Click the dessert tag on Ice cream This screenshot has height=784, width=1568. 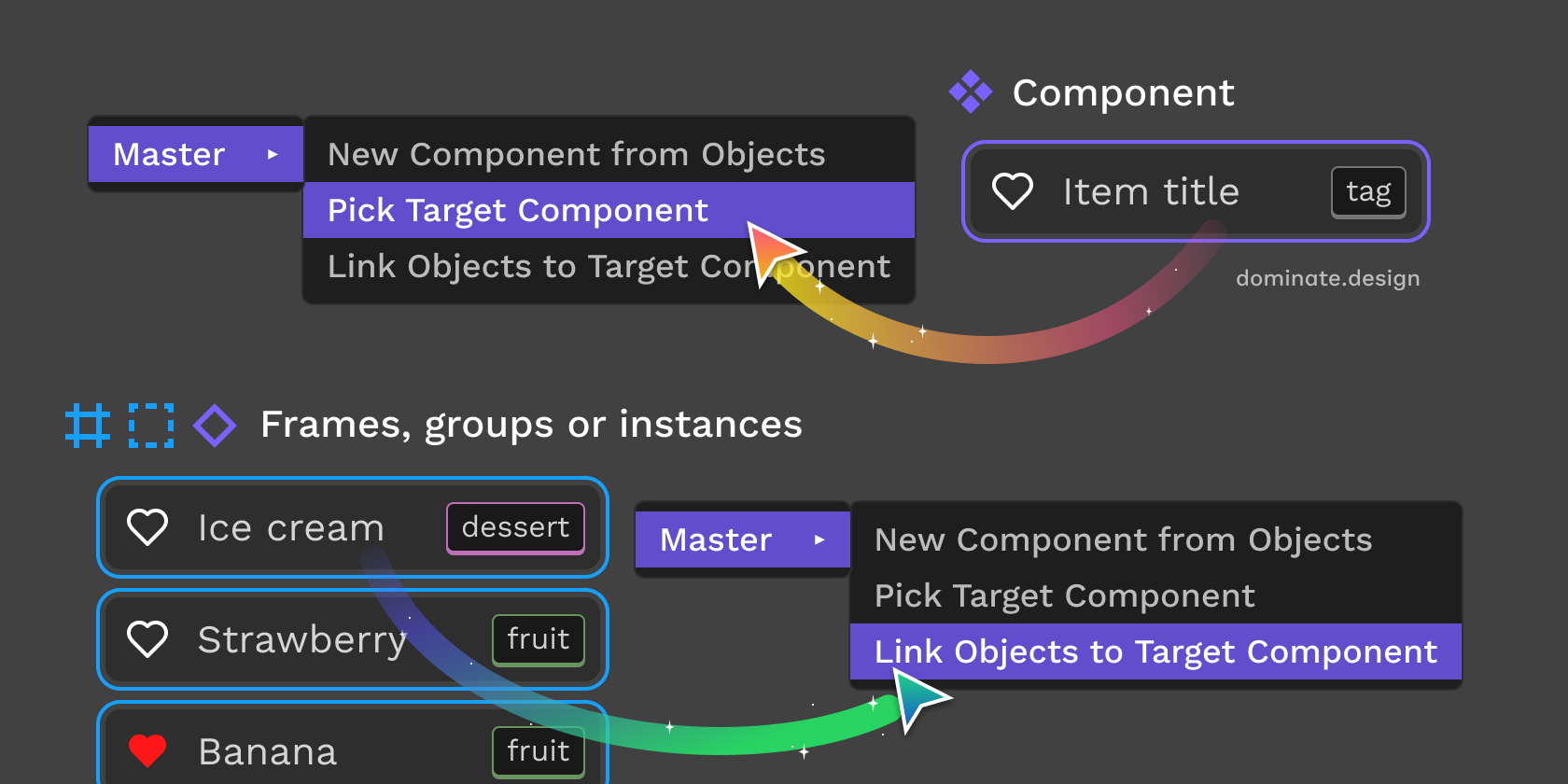[515, 527]
